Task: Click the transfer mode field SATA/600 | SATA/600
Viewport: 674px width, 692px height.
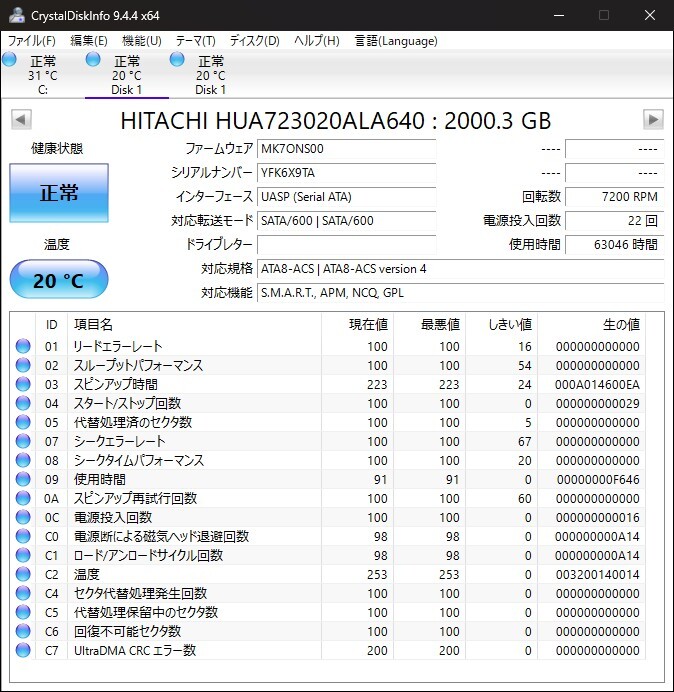Action: pos(346,221)
